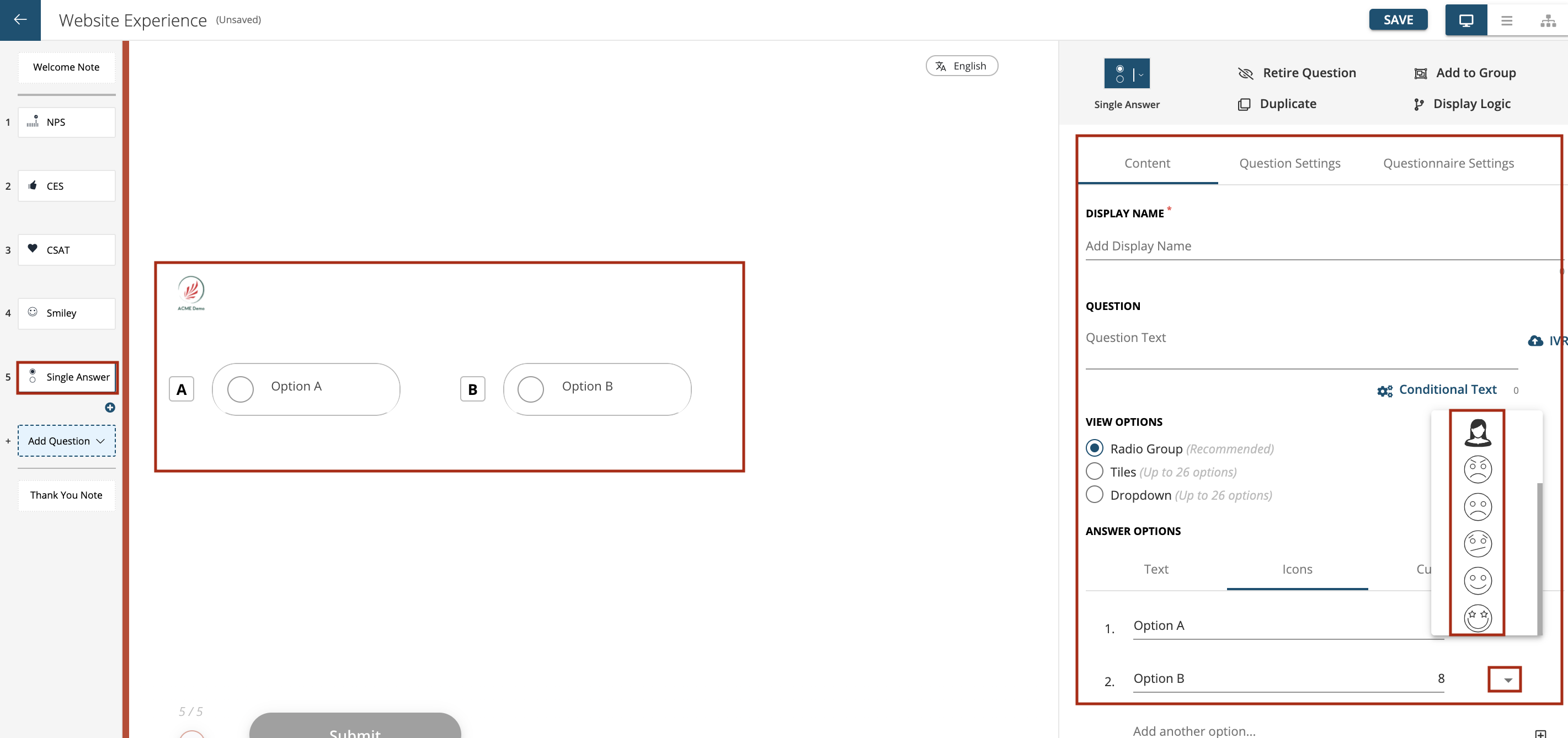1568x738 pixels.
Task: Click the ACME Demo logo
Action: click(191, 293)
